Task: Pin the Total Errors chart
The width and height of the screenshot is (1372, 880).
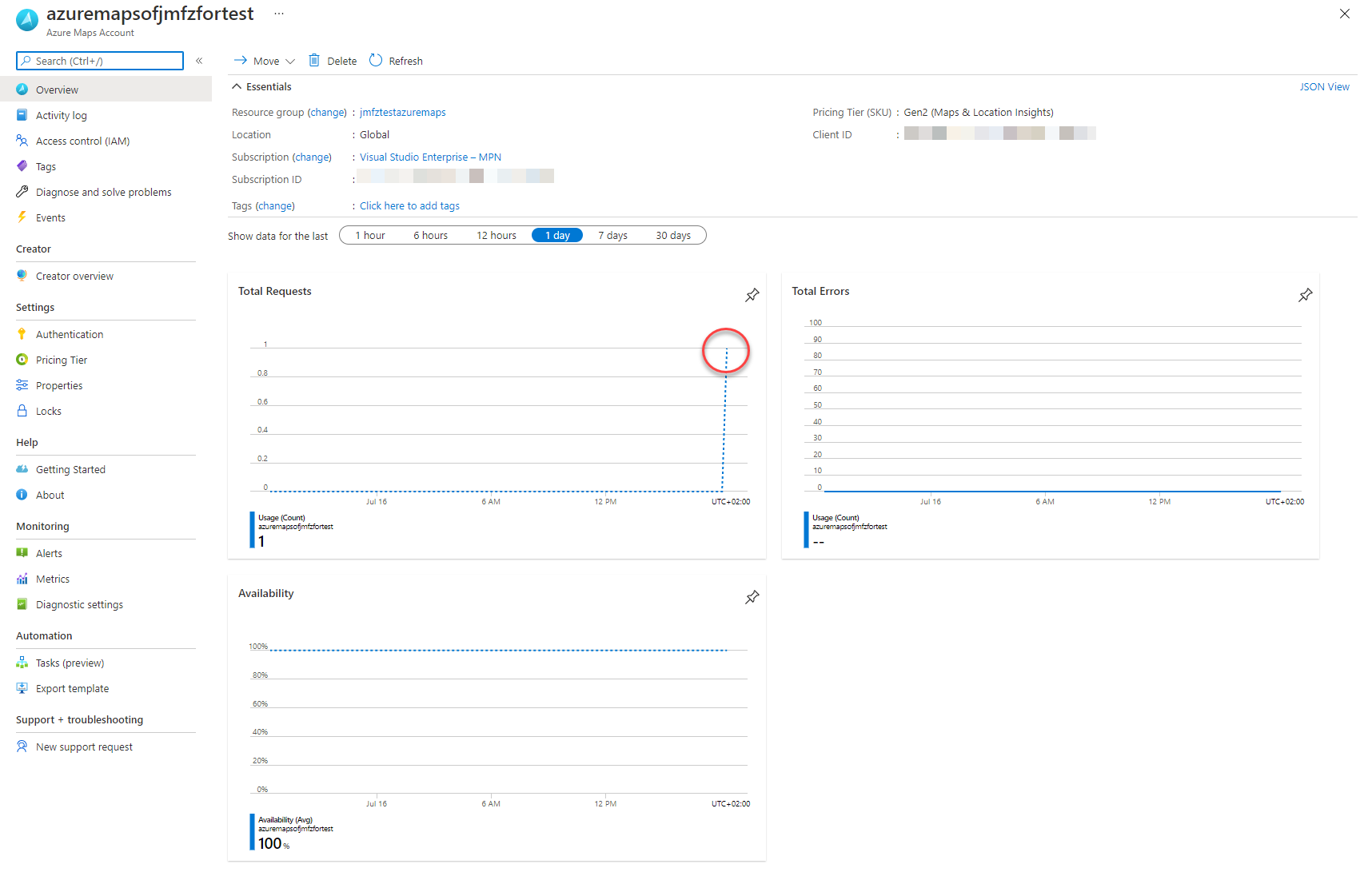Action: (x=1306, y=295)
